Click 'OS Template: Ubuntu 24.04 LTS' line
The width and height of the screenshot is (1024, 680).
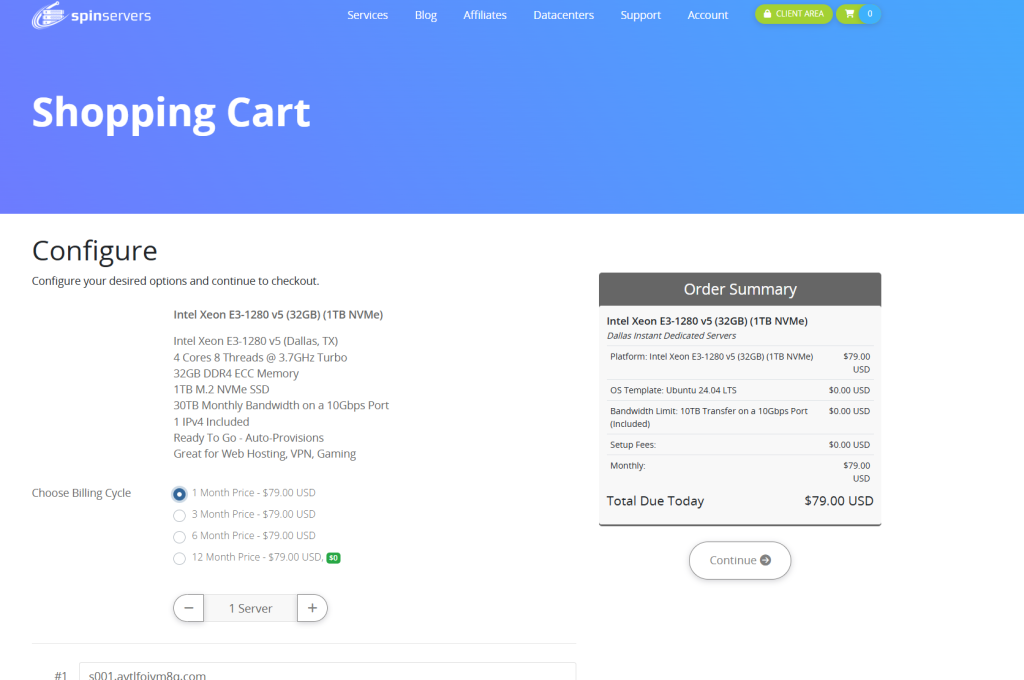coord(673,390)
